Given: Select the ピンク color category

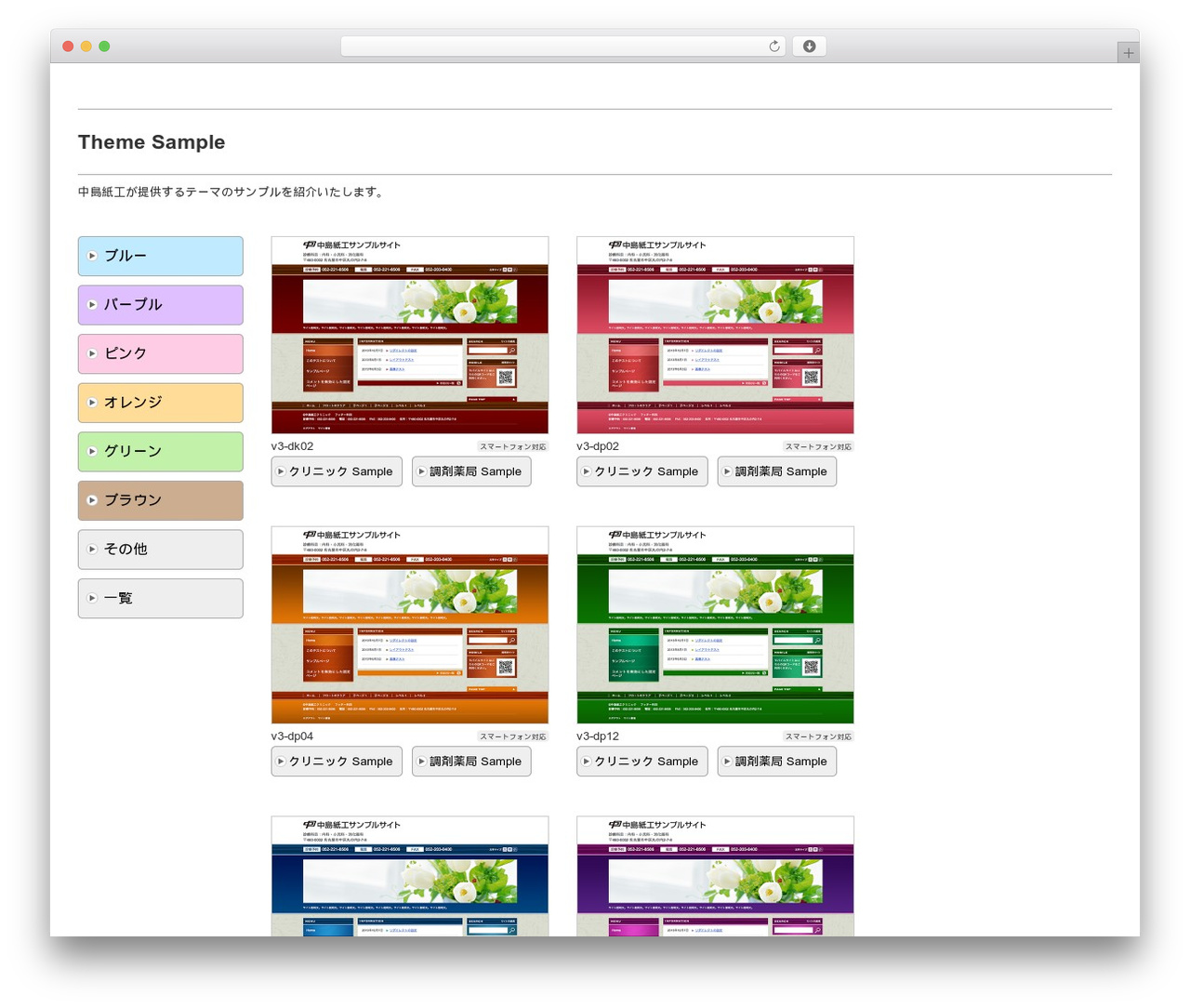Looking at the screenshot, I should (x=161, y=354).
